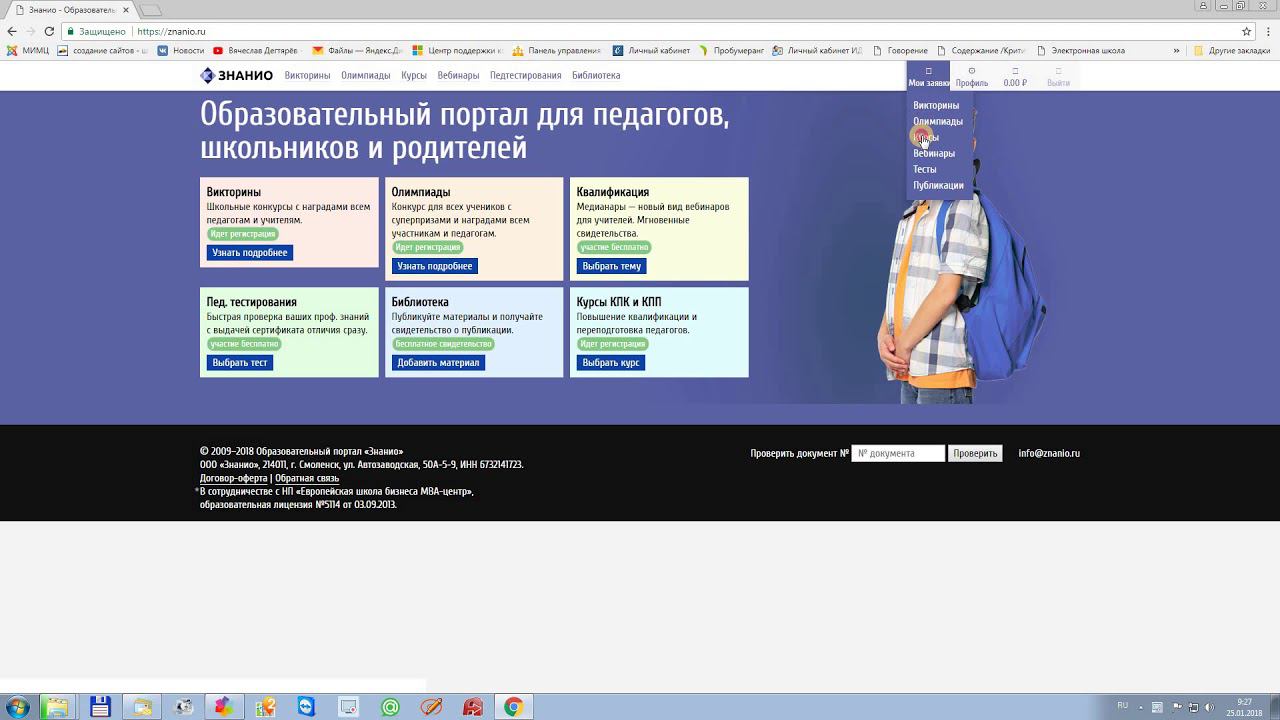Open the Windows Start menu

coord(17,707)
